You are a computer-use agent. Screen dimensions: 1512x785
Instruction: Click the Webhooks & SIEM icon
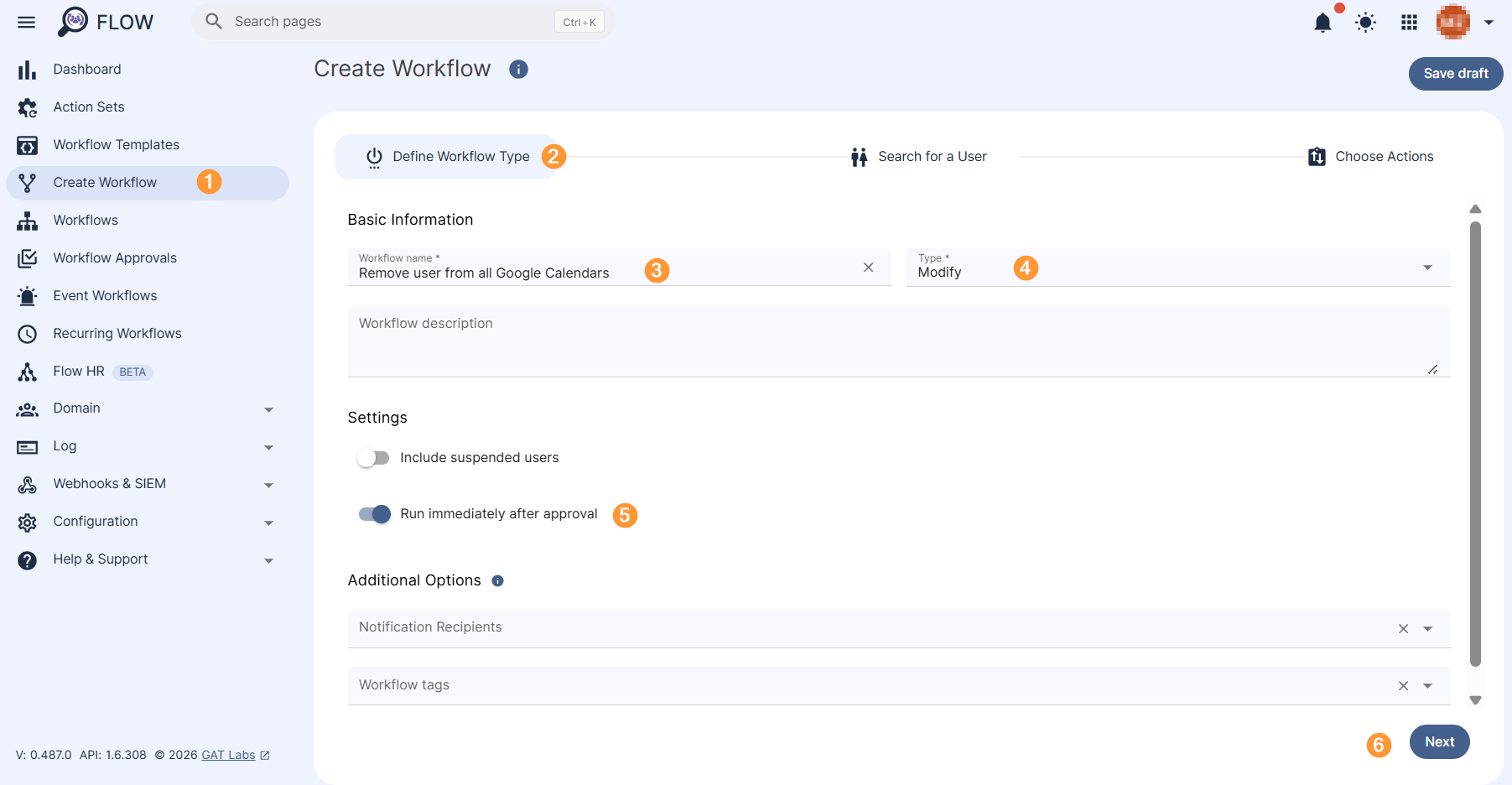(28, 485)
